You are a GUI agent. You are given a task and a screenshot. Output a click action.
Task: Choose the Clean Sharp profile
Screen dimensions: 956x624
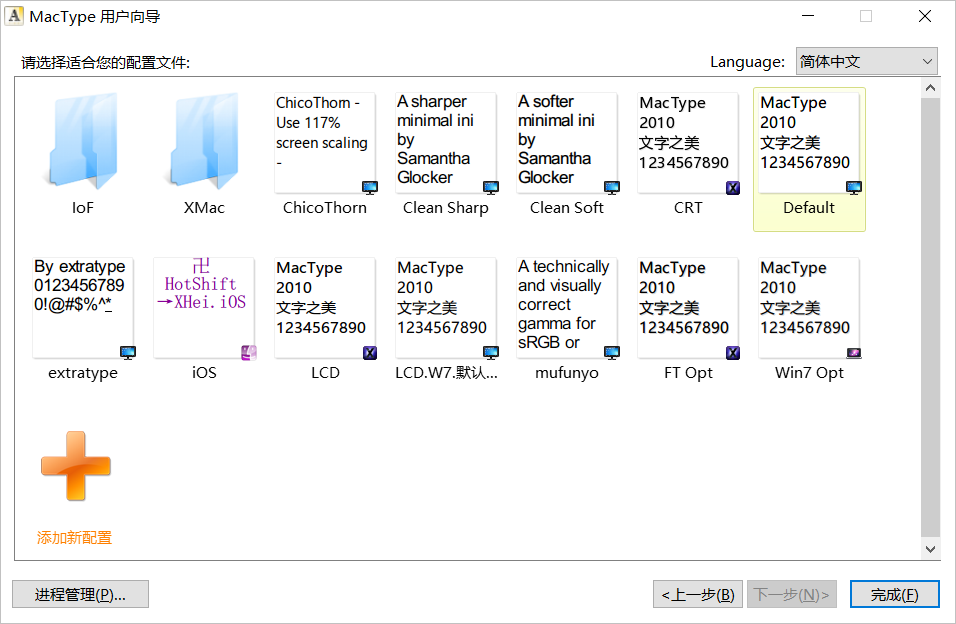click(x=446, y=143)
